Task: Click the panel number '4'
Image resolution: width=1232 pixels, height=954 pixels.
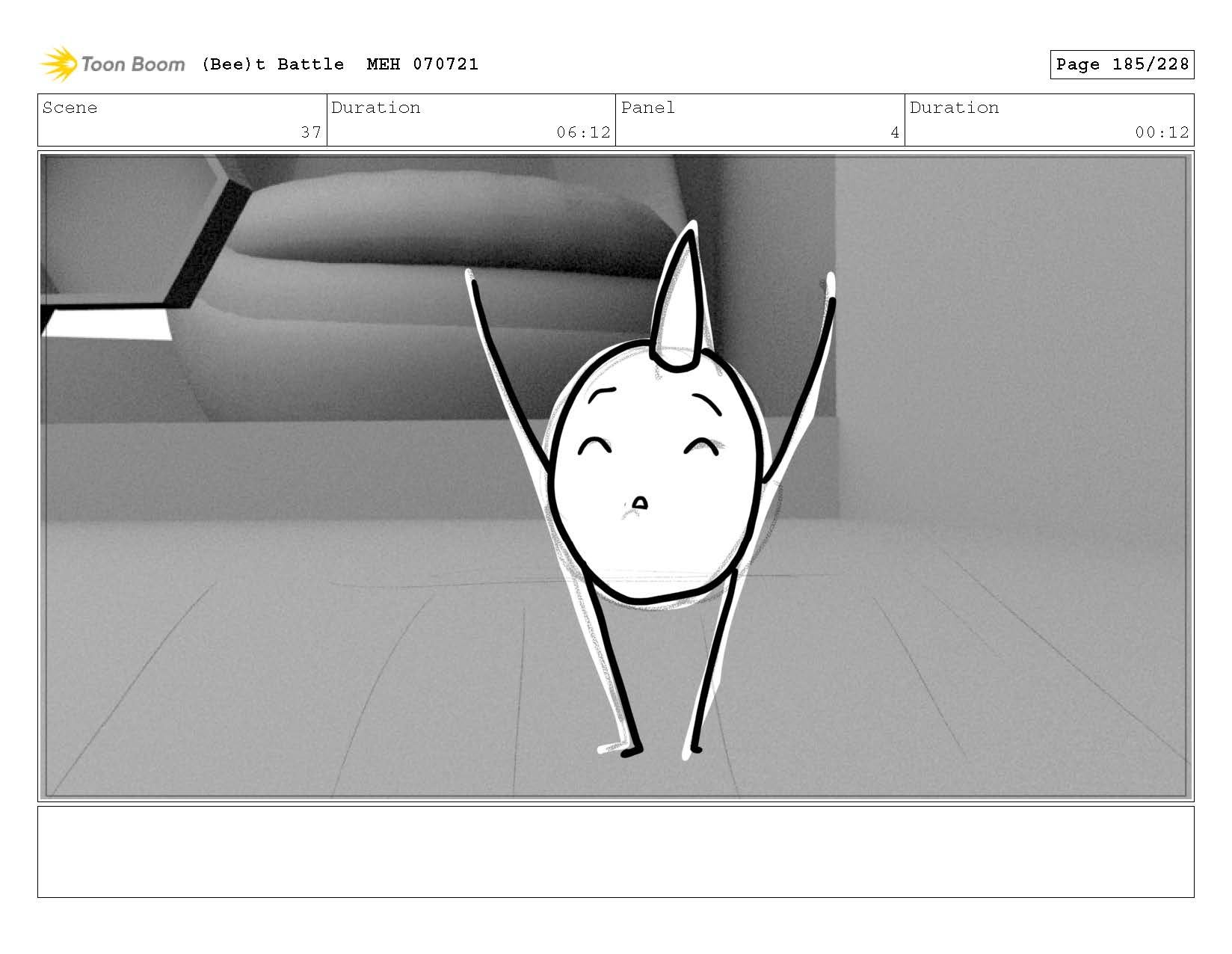Action: [895, 132]
